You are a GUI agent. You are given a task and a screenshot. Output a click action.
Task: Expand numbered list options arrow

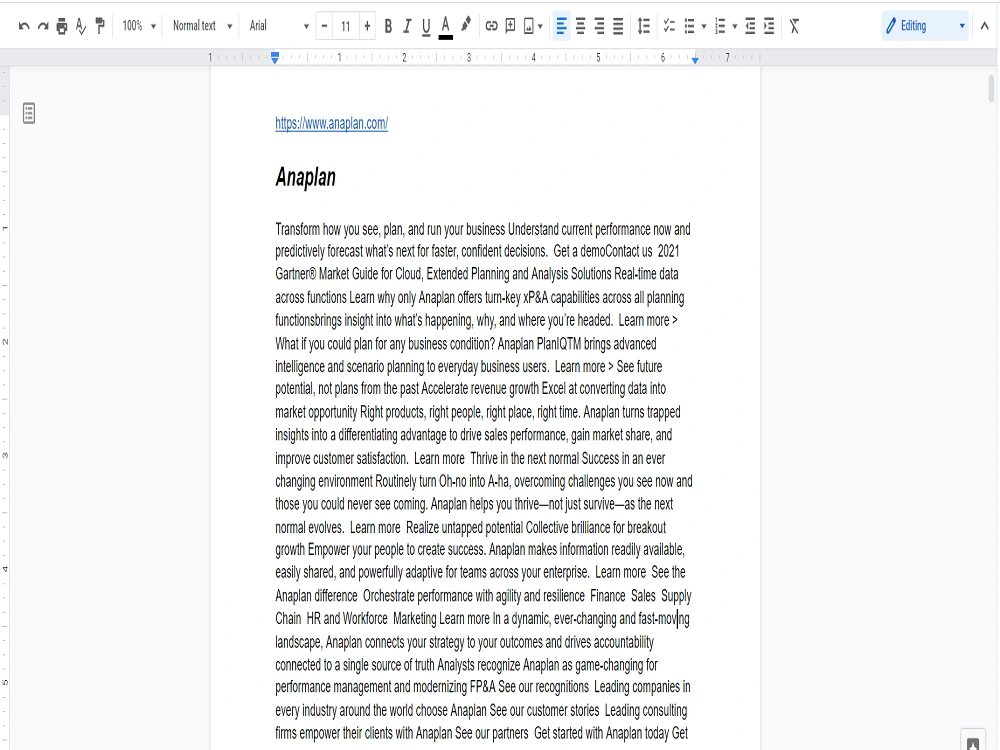point(735,26)
